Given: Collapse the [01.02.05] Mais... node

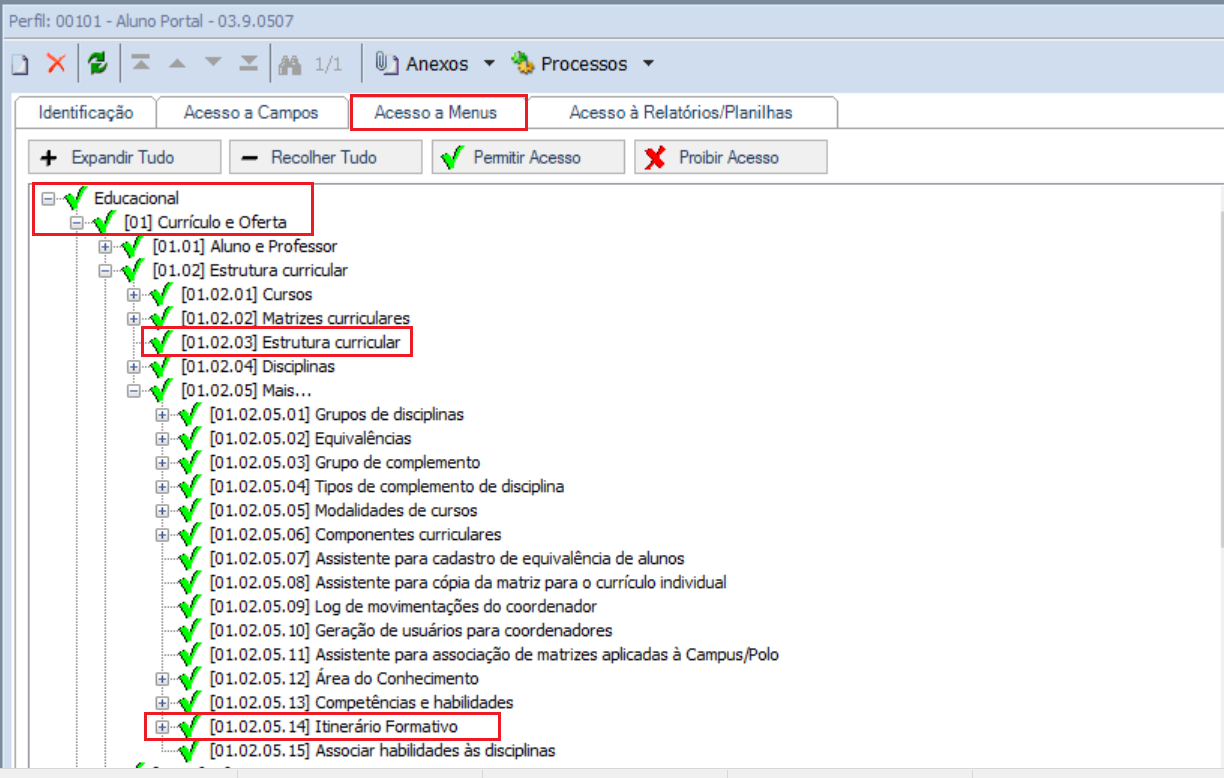Looking at the screenshot, I should coord(133,390).
